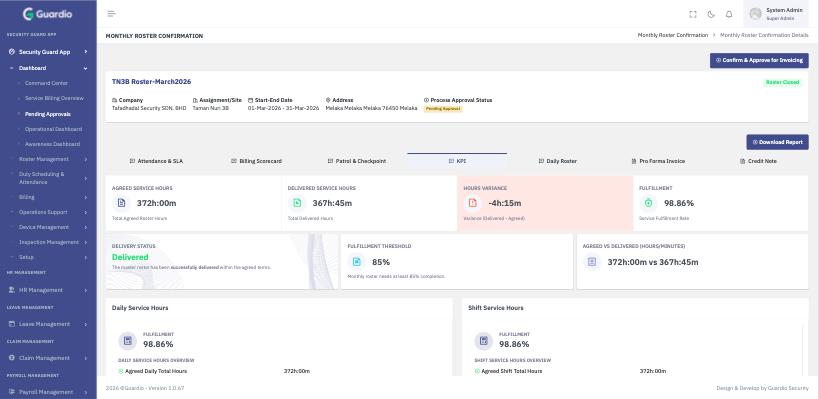Click the Address location pin icon
This screenshot has width=819, height=399.
328,100
